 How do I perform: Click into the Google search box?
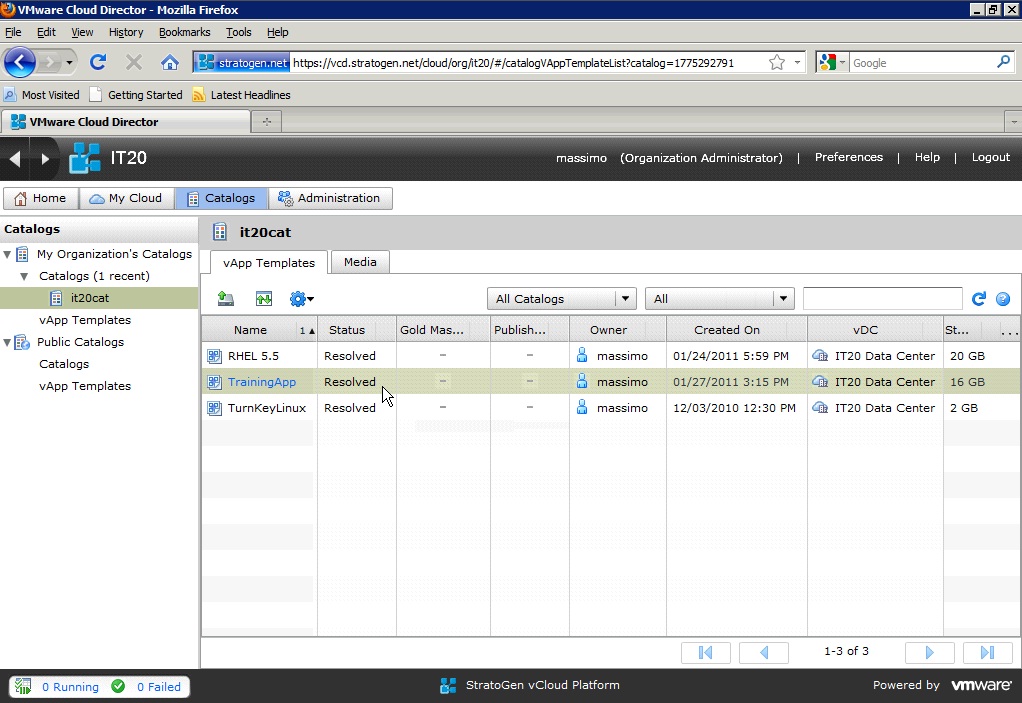(x=922, y=63)
